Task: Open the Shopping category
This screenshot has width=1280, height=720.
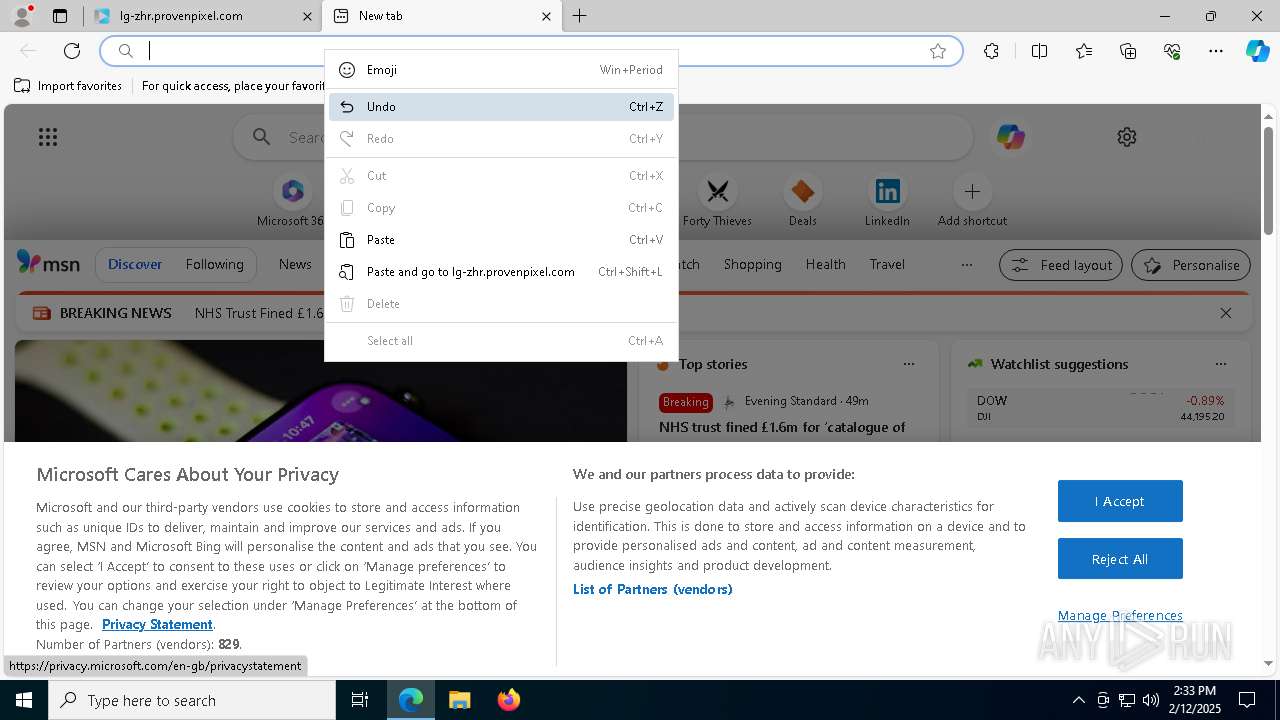Action: click(x=752, y=265)
